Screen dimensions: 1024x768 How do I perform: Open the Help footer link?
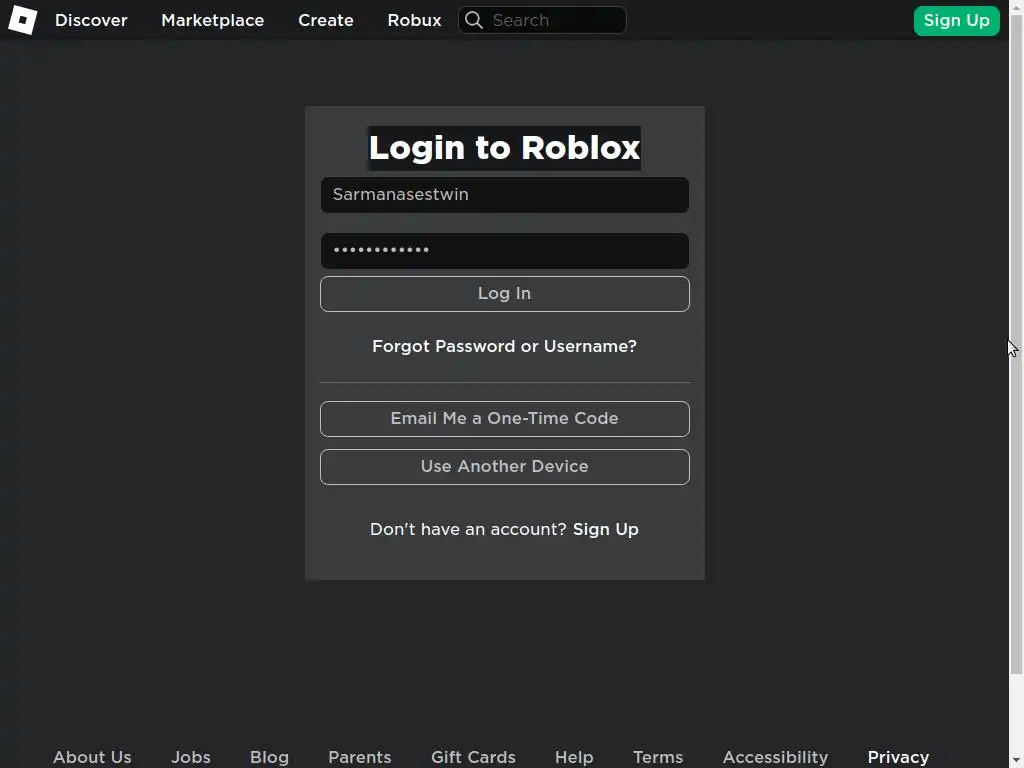click(x=574, y=757)
